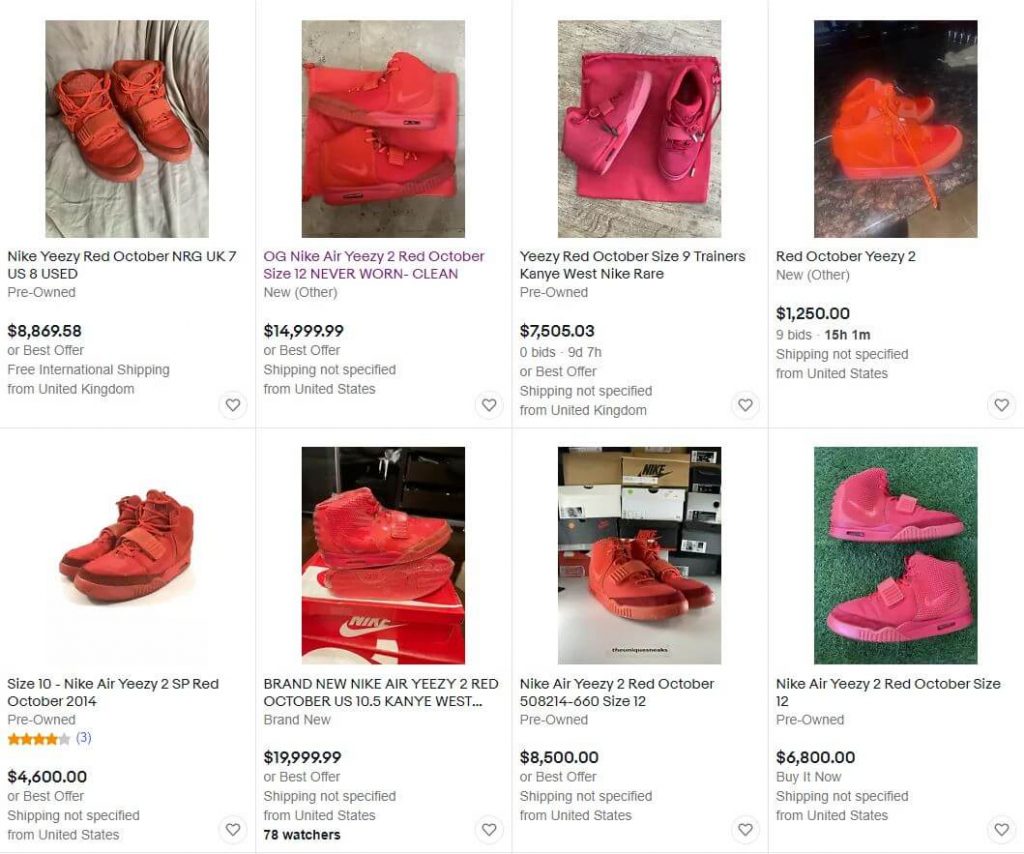View thumbnail of shoes on pink dust bag
Viewport: 1024px width, 854px height.
coord(639,129)
